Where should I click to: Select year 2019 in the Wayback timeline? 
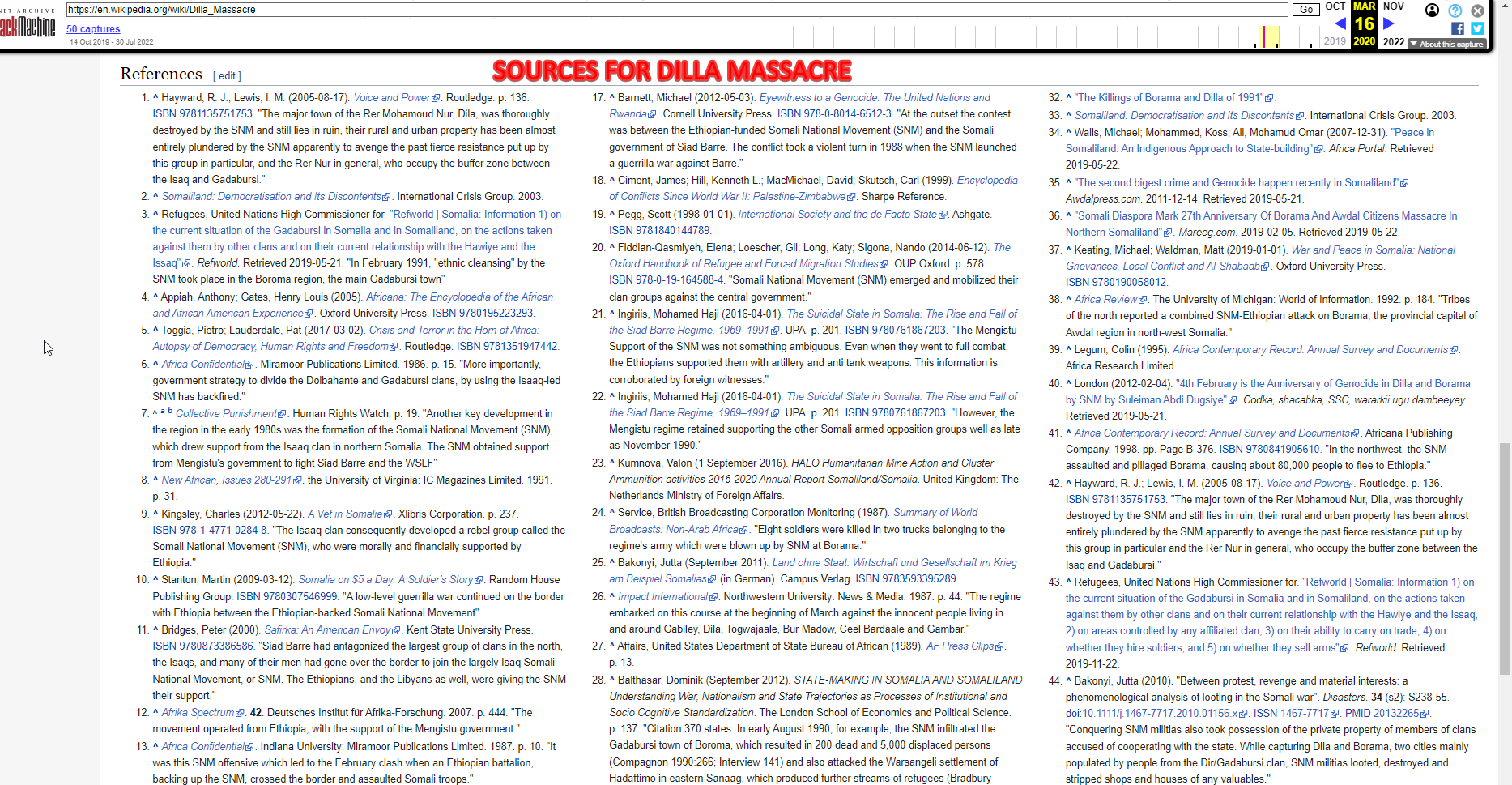[1335, 41]
